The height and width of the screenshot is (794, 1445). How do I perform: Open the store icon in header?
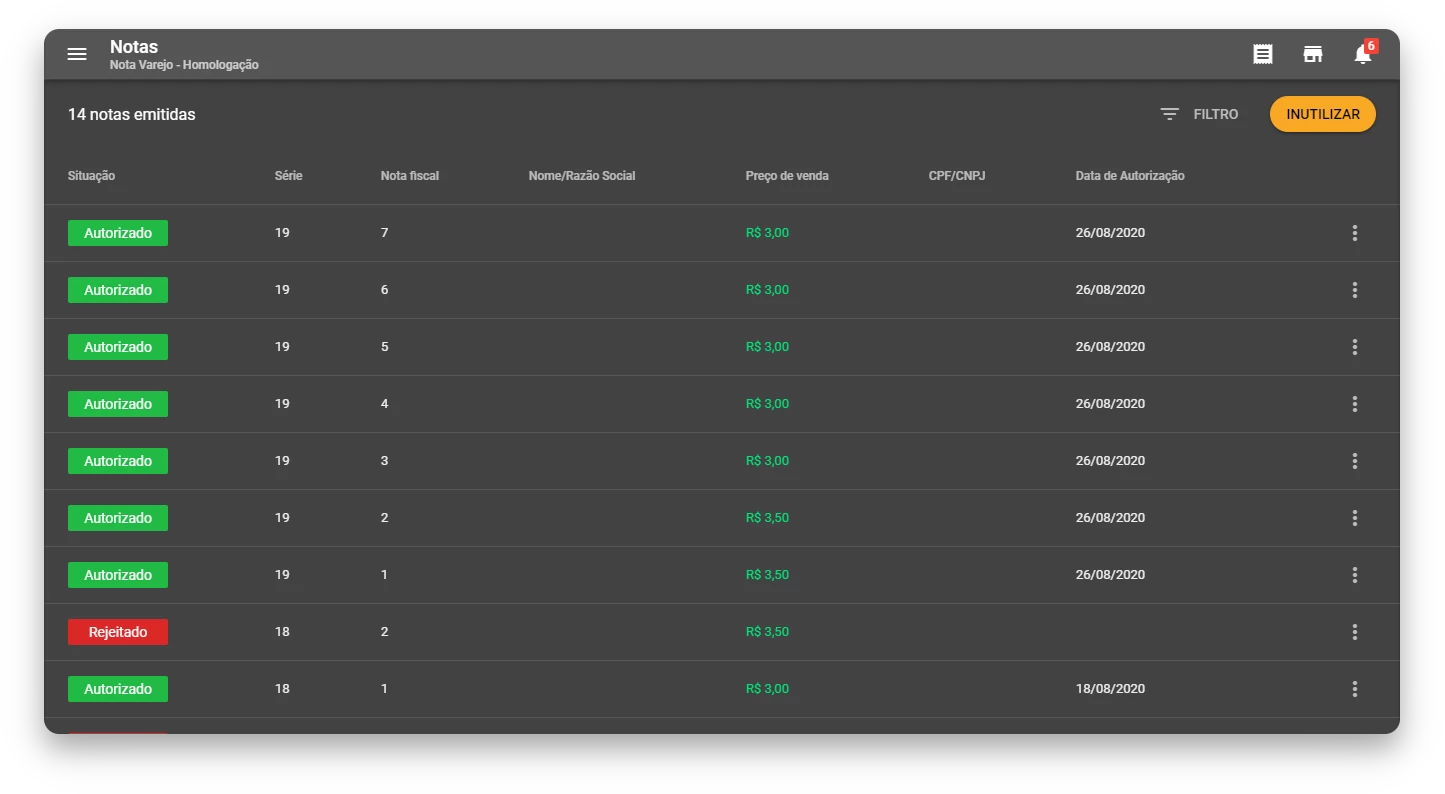(x=1313, y=54)
